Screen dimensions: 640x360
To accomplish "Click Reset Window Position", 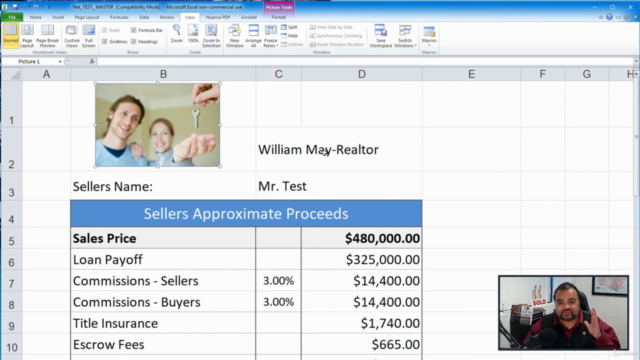I will (337, 44).
